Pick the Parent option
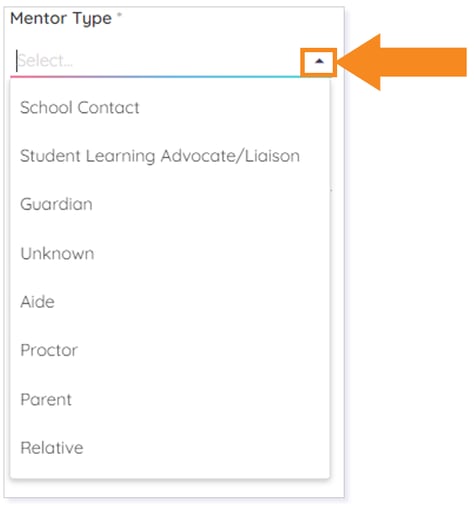Image resolution: width=474 pixels, height=506 pixels. pos(170,399)
